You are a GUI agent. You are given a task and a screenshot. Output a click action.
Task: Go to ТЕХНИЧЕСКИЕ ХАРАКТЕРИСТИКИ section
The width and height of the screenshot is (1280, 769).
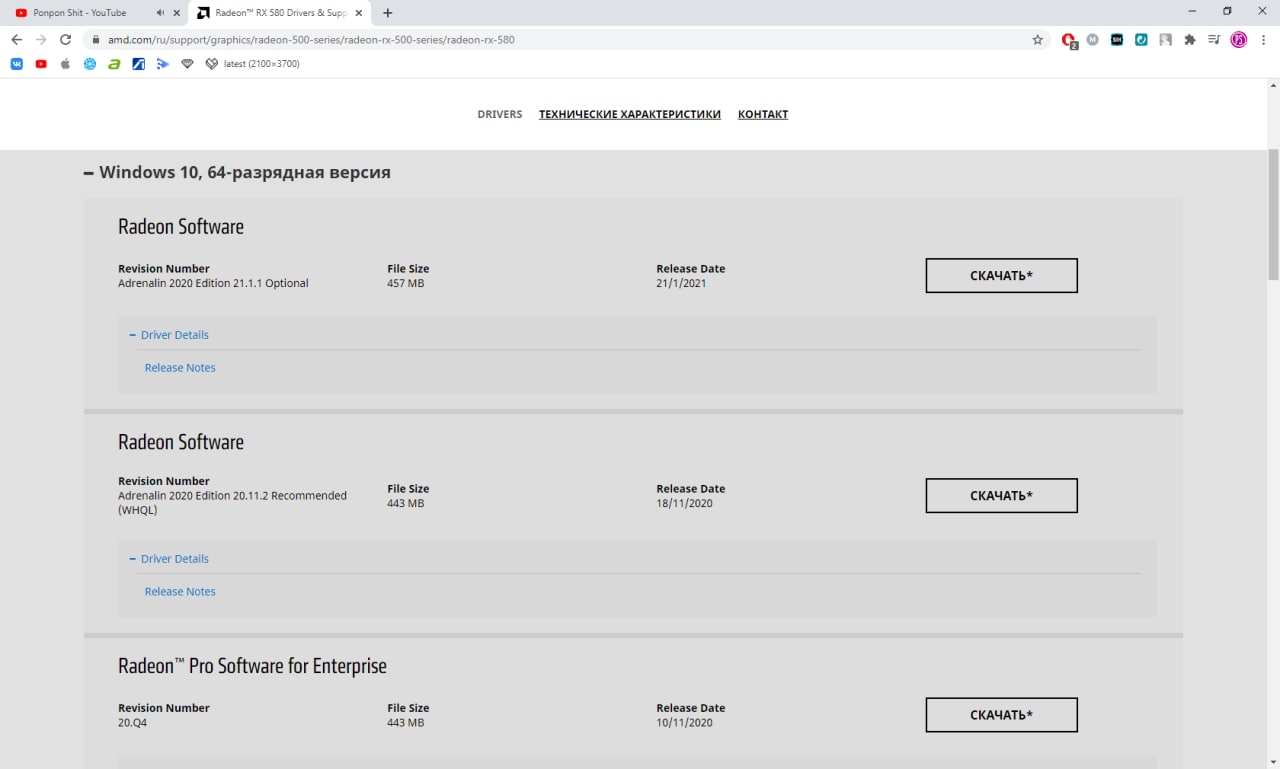point(630,114)
